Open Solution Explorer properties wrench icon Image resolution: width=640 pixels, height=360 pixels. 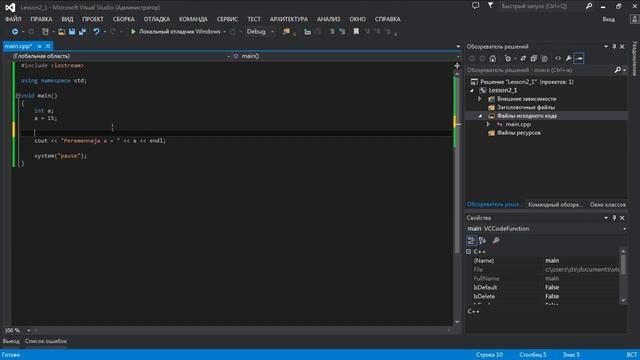569,58
